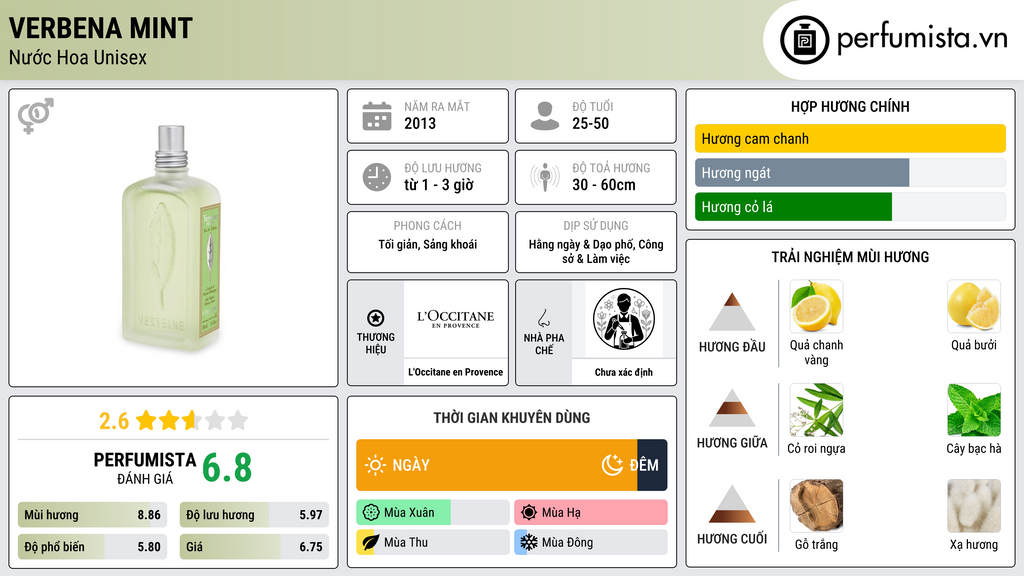This screenshot has height=576, width=1024.
Task: Click the L'Occitane en Provence brand label
Action: click(x=456, y=372)
